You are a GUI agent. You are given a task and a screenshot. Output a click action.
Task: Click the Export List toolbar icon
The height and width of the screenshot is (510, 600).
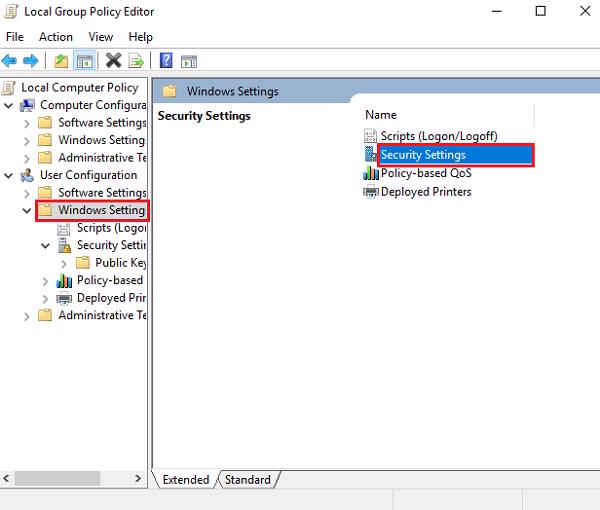(135, 61)
